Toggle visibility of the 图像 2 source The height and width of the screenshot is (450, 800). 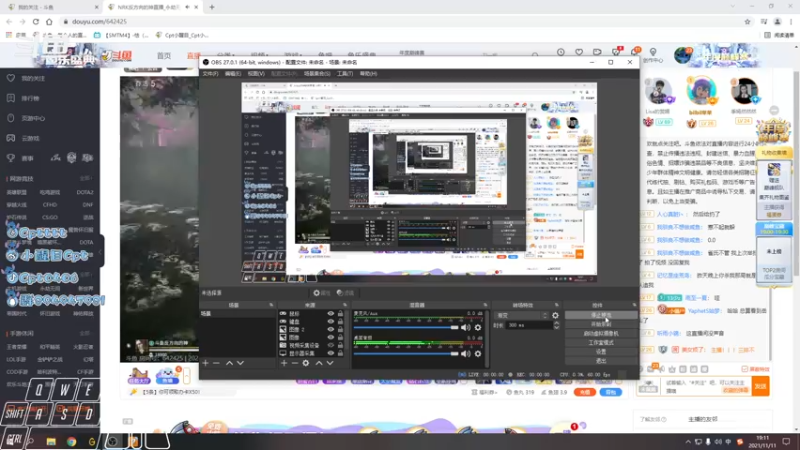(331, 330)
